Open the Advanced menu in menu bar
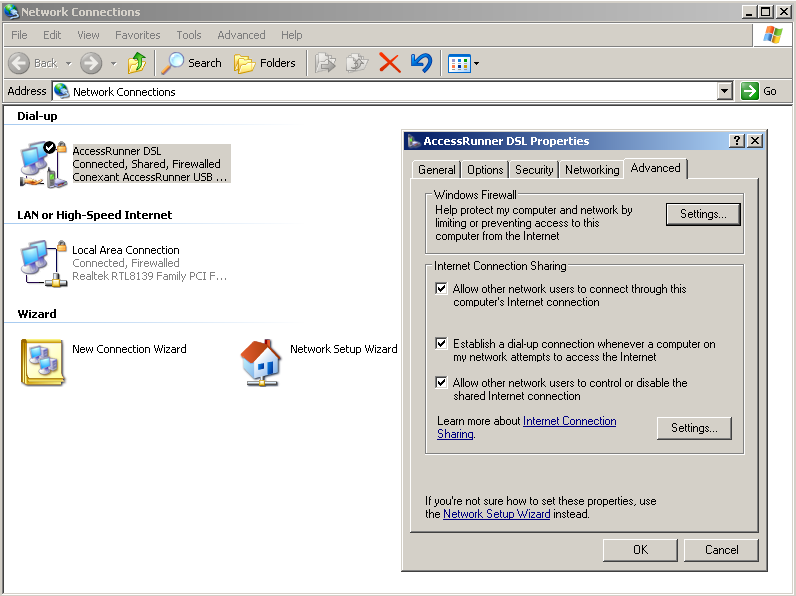 coord(241,35)
